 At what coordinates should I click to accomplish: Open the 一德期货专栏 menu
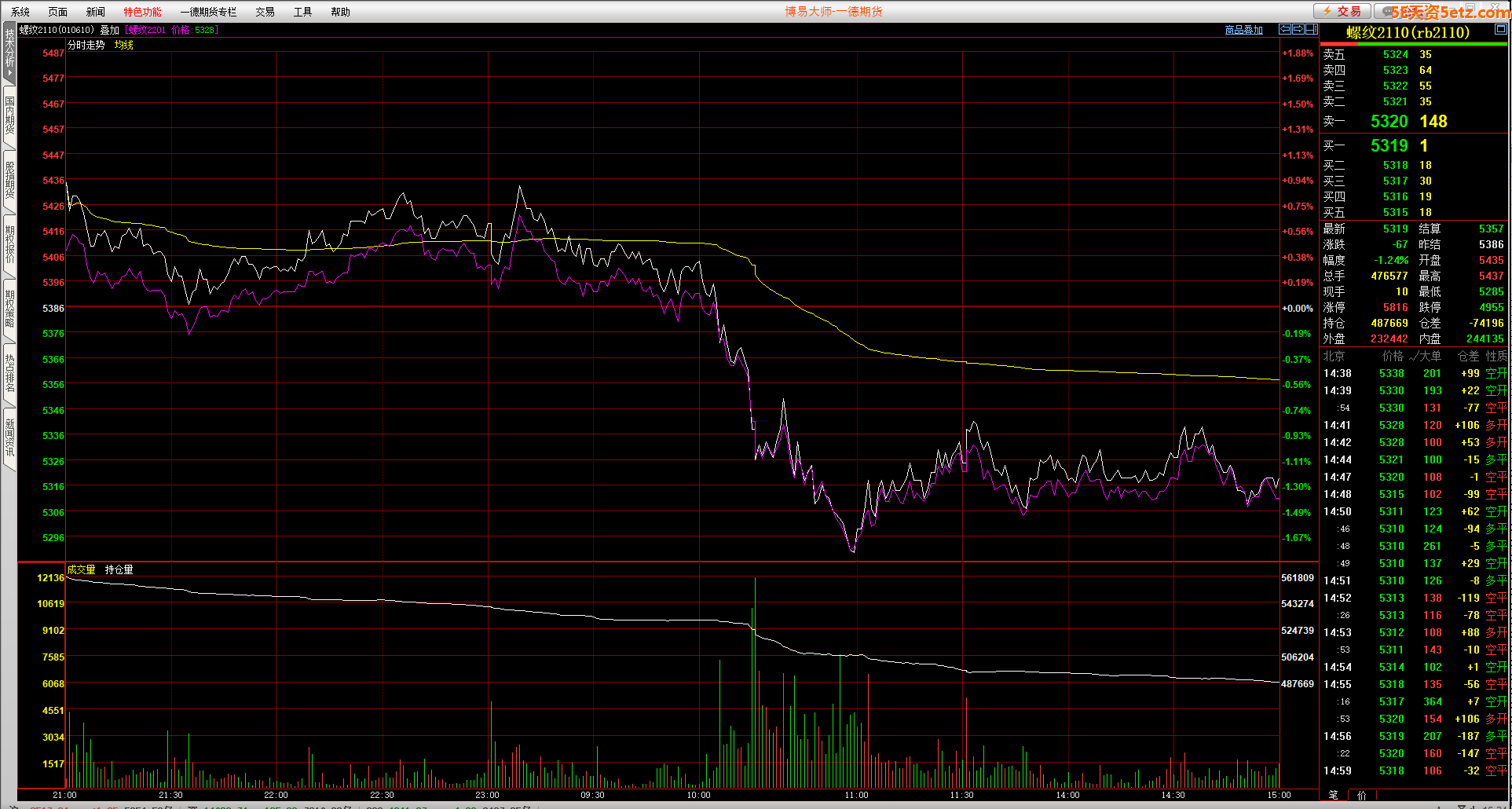(208, 12)
